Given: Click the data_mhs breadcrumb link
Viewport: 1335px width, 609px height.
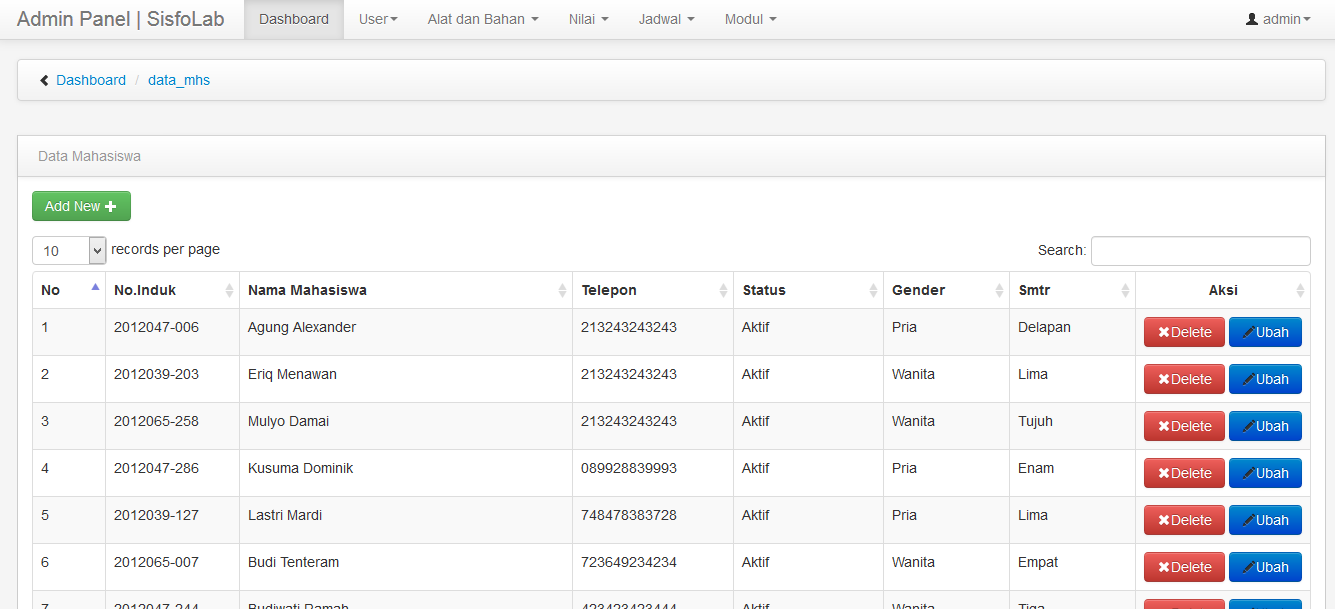Looking at the screenshot, I should 179,81.
